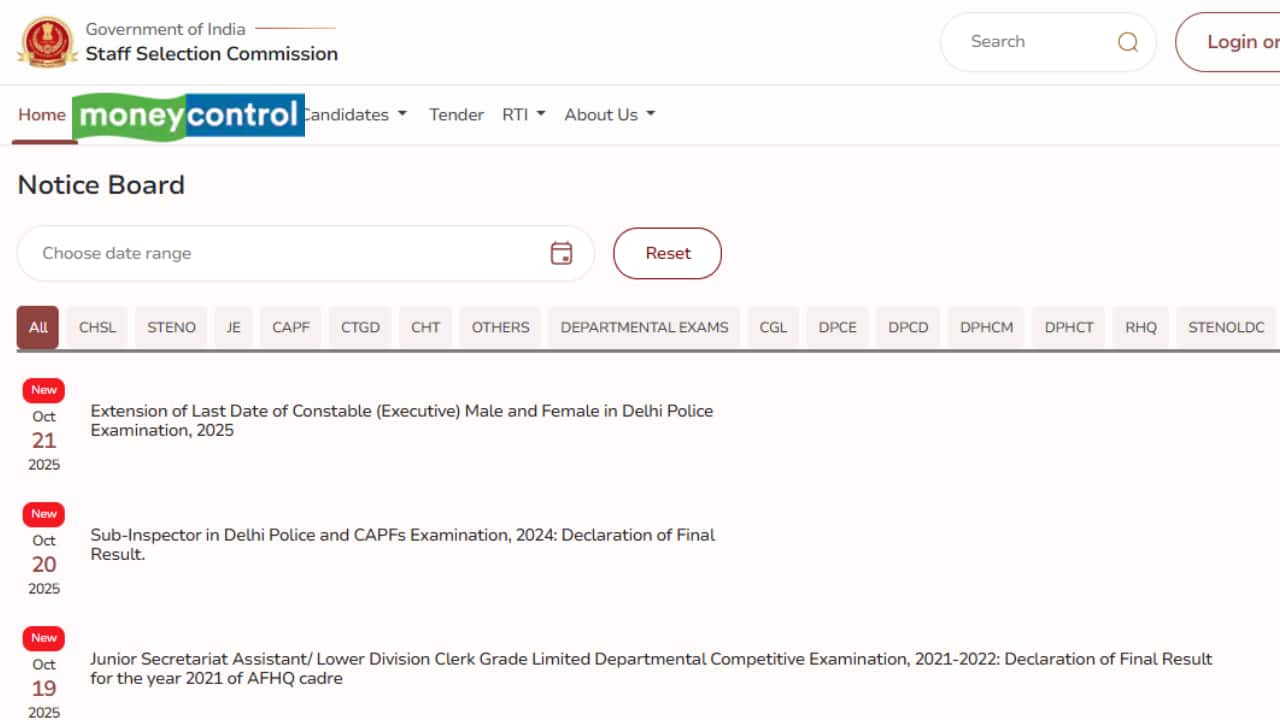Screen dimensions: 1280x720
Task: Click the Reset button
Action: 667,253
